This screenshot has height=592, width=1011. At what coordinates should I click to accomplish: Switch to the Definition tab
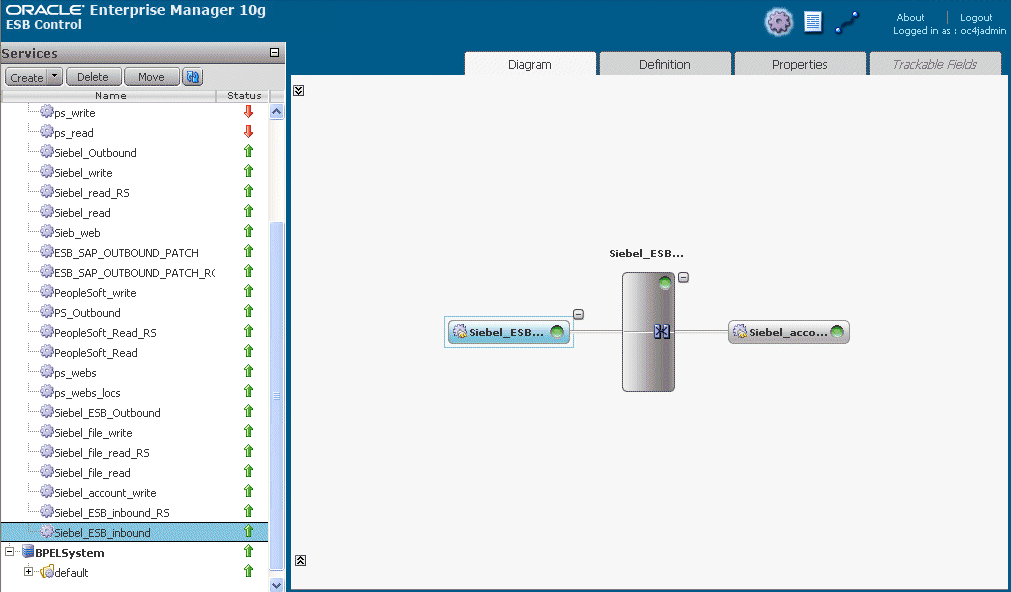click(x=665, y=64)
